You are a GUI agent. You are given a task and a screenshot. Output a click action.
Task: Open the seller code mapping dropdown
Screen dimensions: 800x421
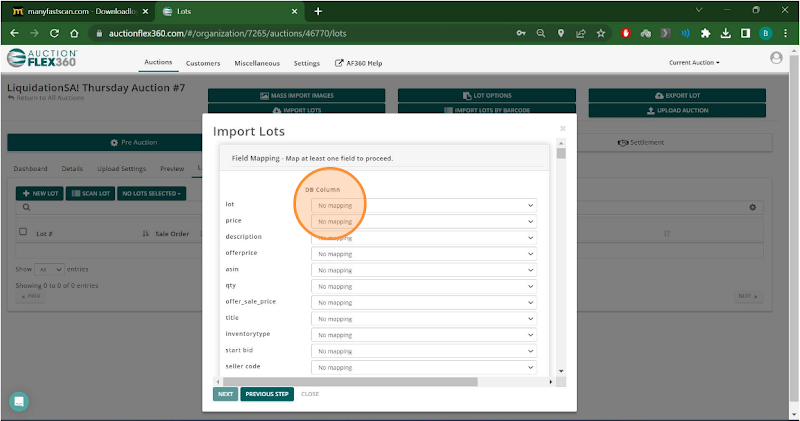pos(424,368)
